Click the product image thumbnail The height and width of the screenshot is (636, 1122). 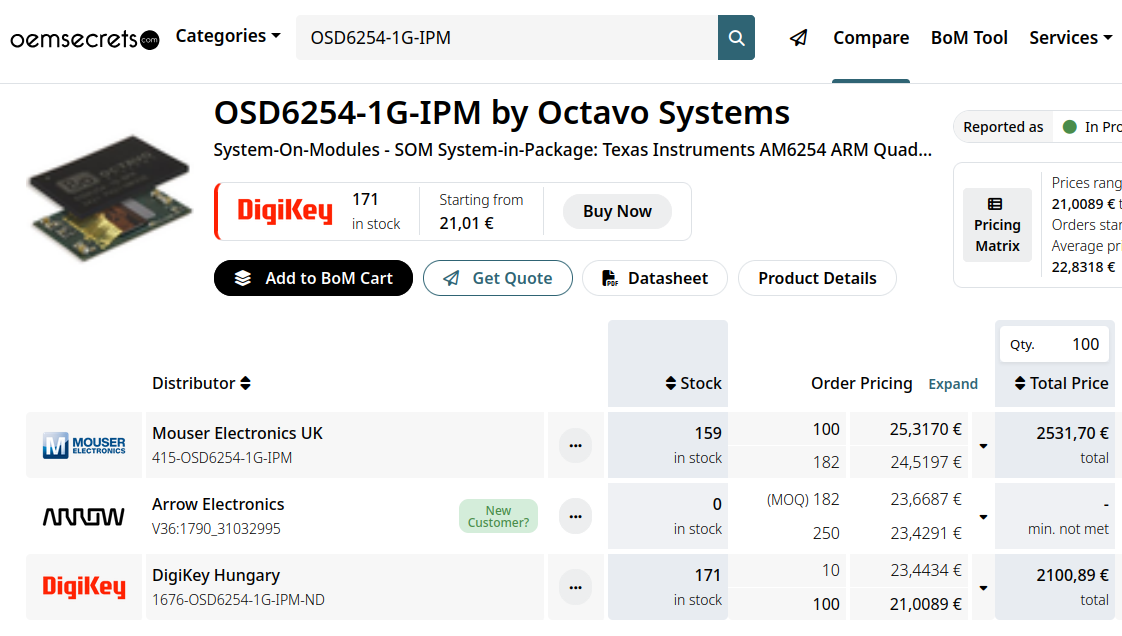111,197
